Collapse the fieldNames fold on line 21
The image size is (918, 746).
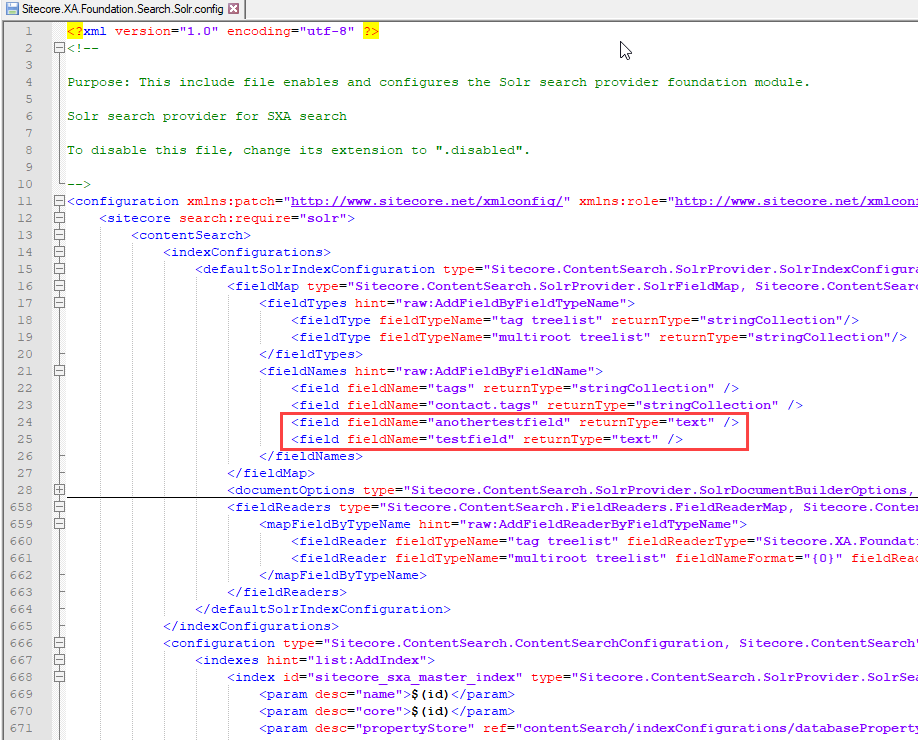tap(59, 371)
